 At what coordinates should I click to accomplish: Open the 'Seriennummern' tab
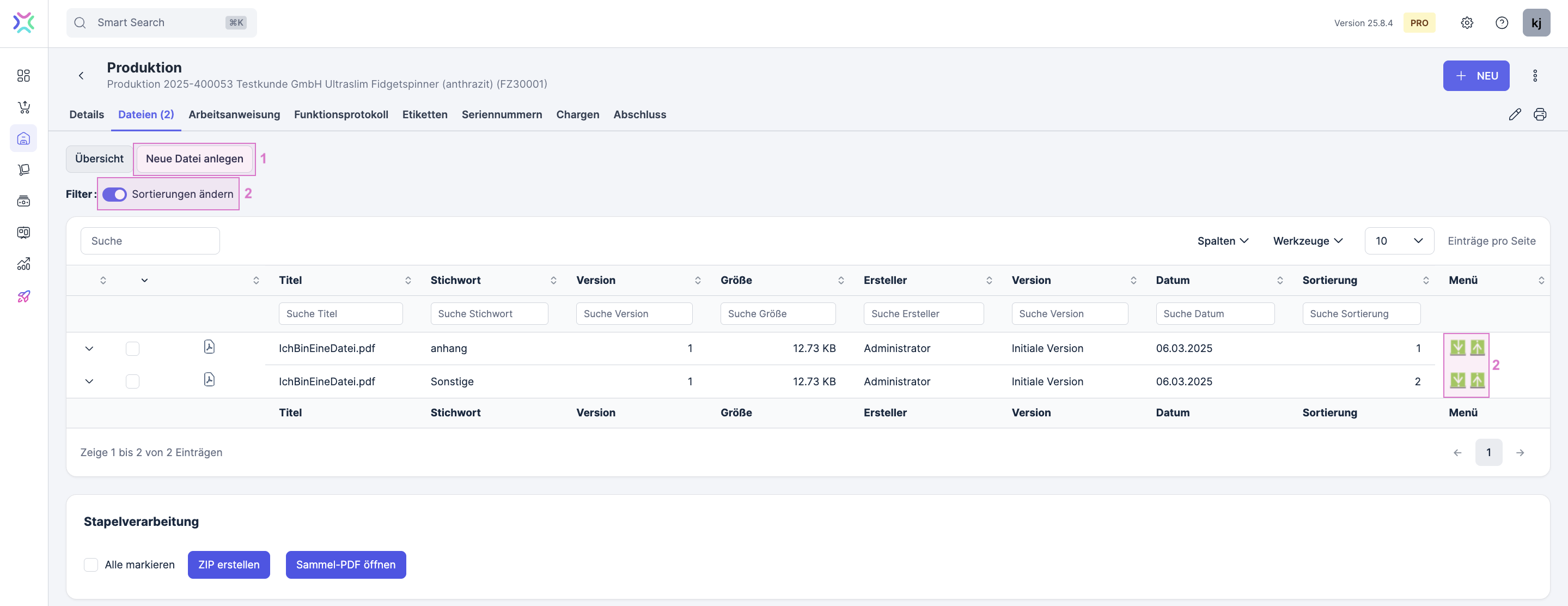pyautogui.click(x=502, y=114)
